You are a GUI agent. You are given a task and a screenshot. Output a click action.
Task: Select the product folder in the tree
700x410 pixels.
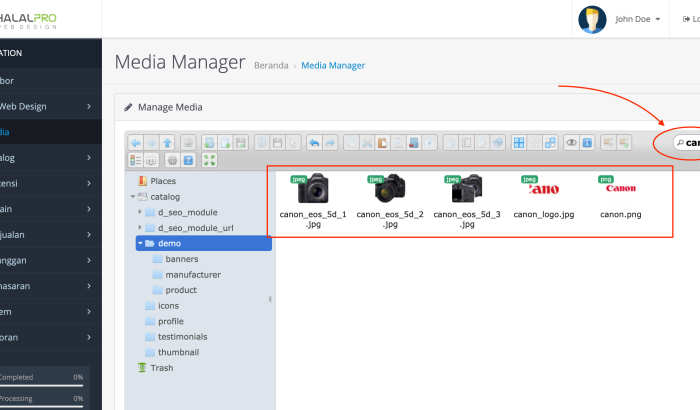181,290
